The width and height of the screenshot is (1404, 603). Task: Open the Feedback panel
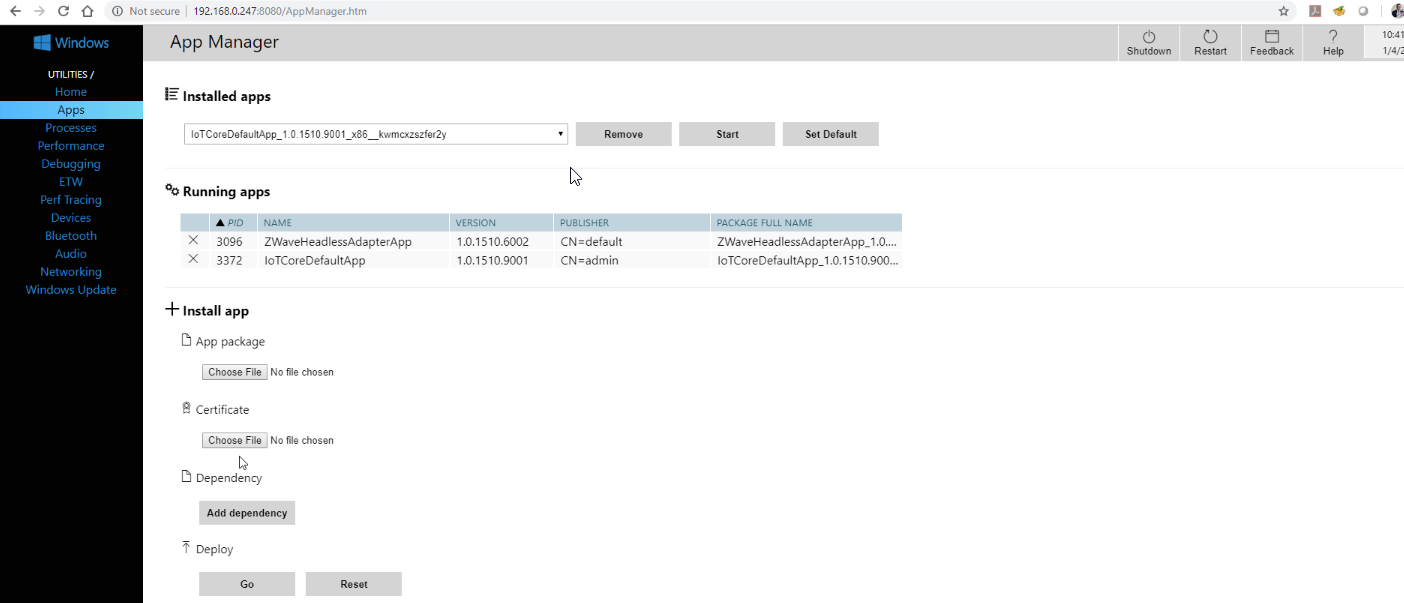click(1272, 43)
